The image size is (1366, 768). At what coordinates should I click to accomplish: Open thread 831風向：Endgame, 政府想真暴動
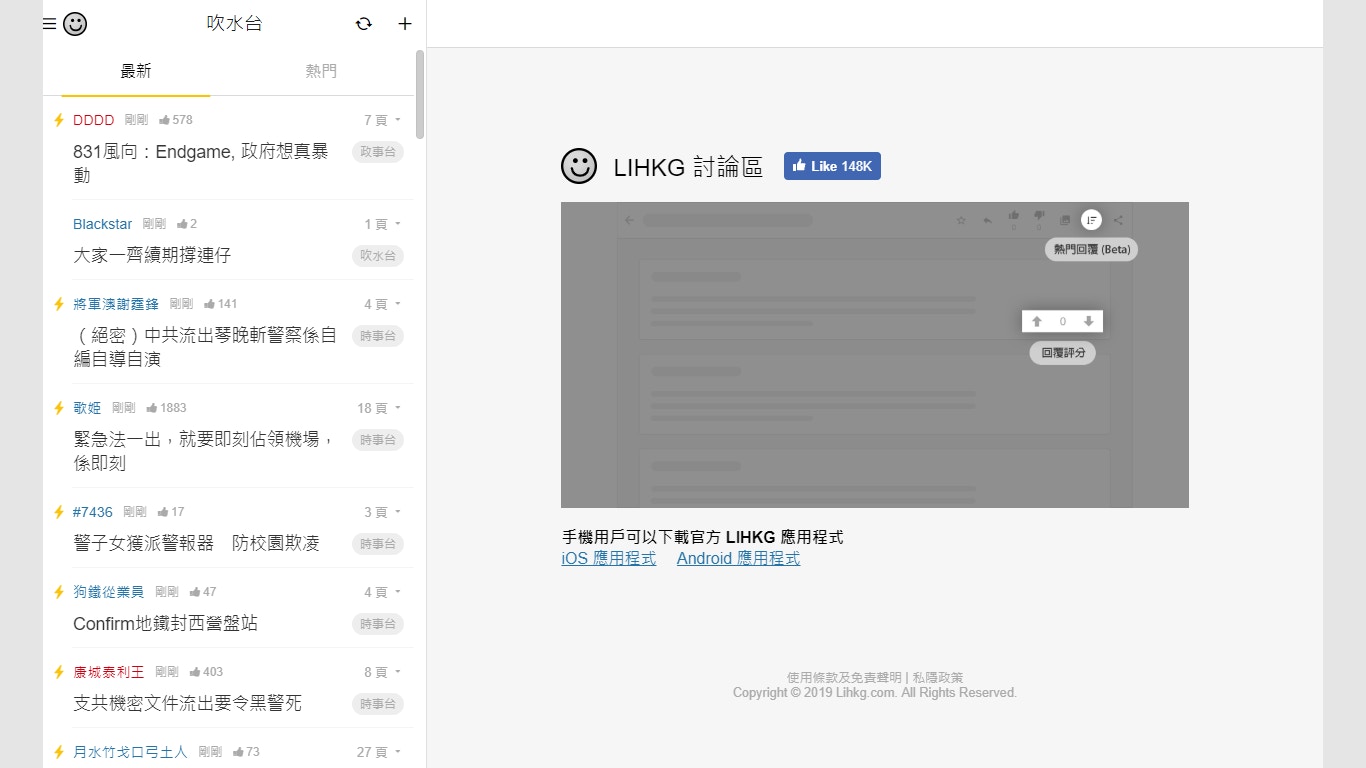201,163
